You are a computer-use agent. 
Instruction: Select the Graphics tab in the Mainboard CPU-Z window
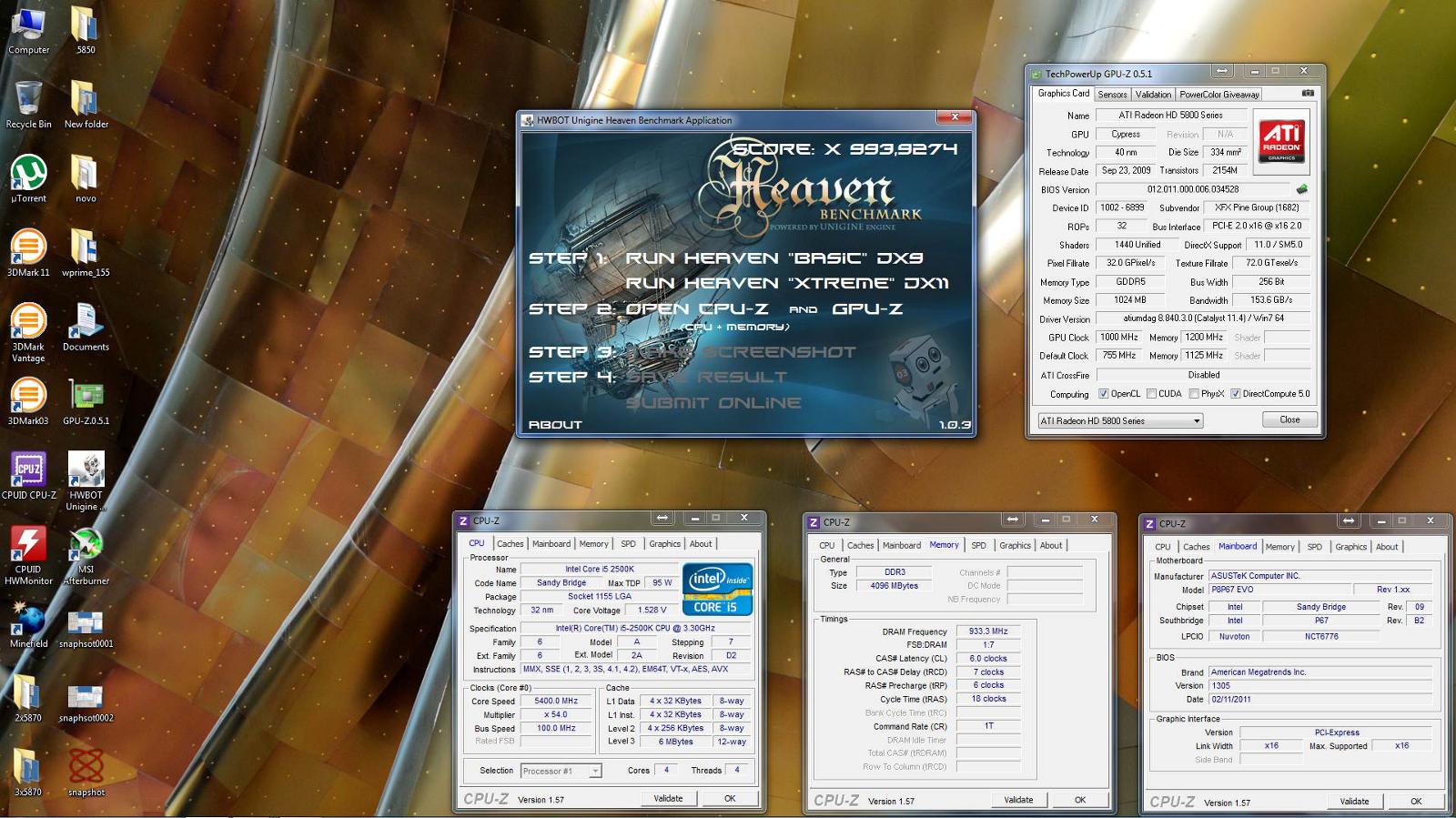click(x=1350, y=547)
